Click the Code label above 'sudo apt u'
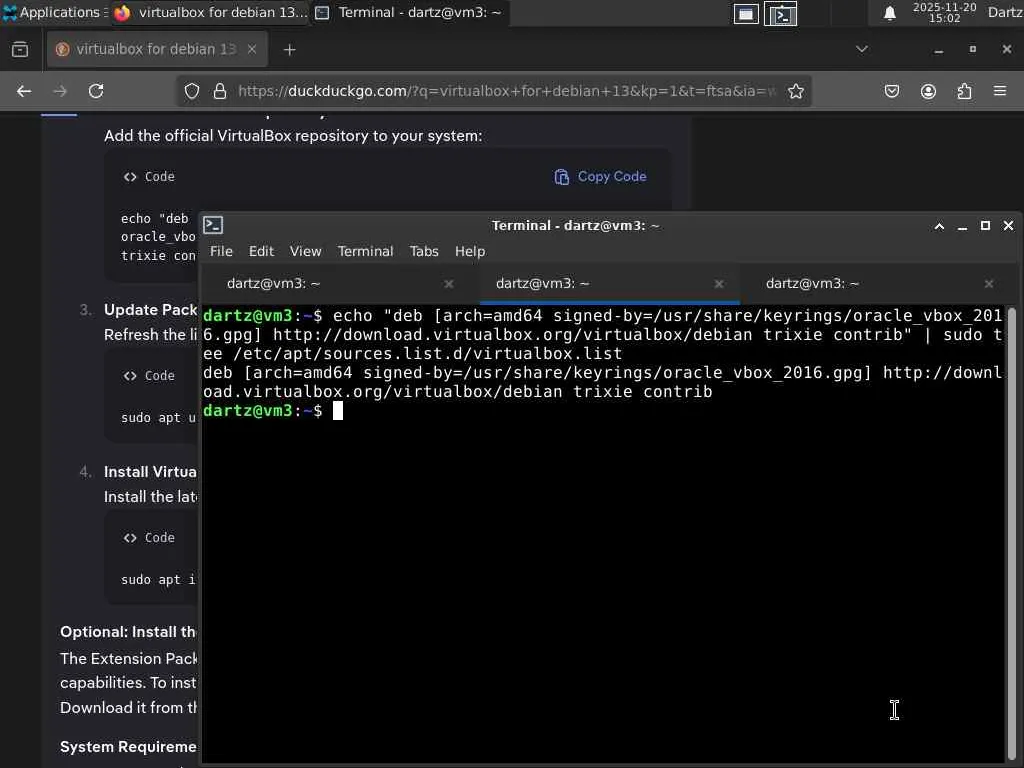Viewport: 1024px width, 768px height. 159,376
